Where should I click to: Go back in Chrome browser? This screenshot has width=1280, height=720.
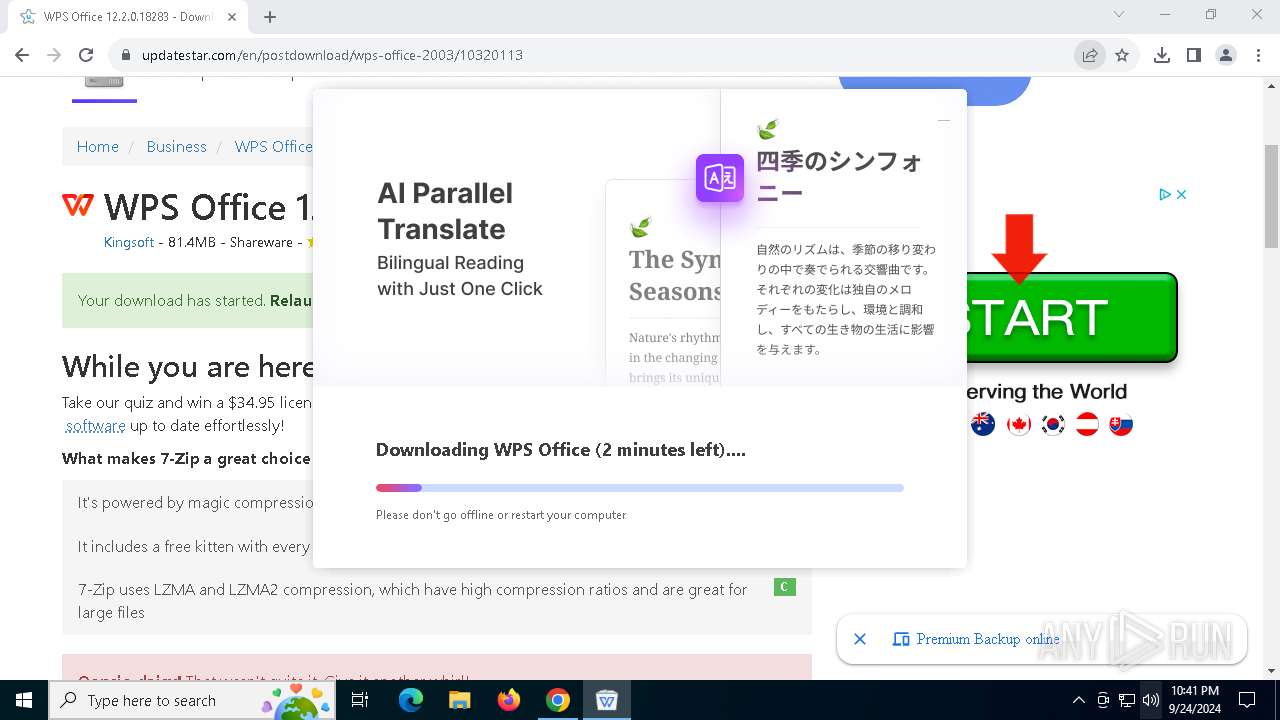coord(22,55)
